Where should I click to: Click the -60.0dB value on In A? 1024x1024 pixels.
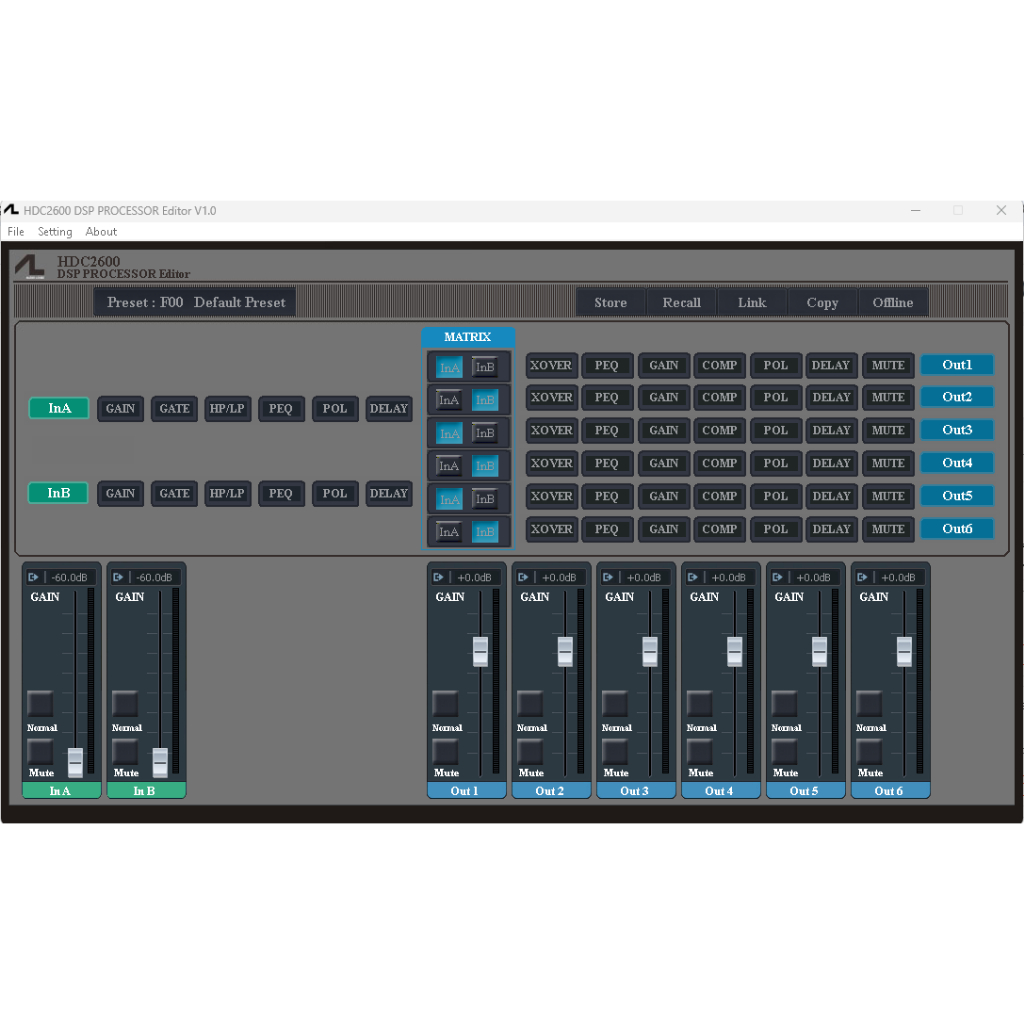coord(69,578)
